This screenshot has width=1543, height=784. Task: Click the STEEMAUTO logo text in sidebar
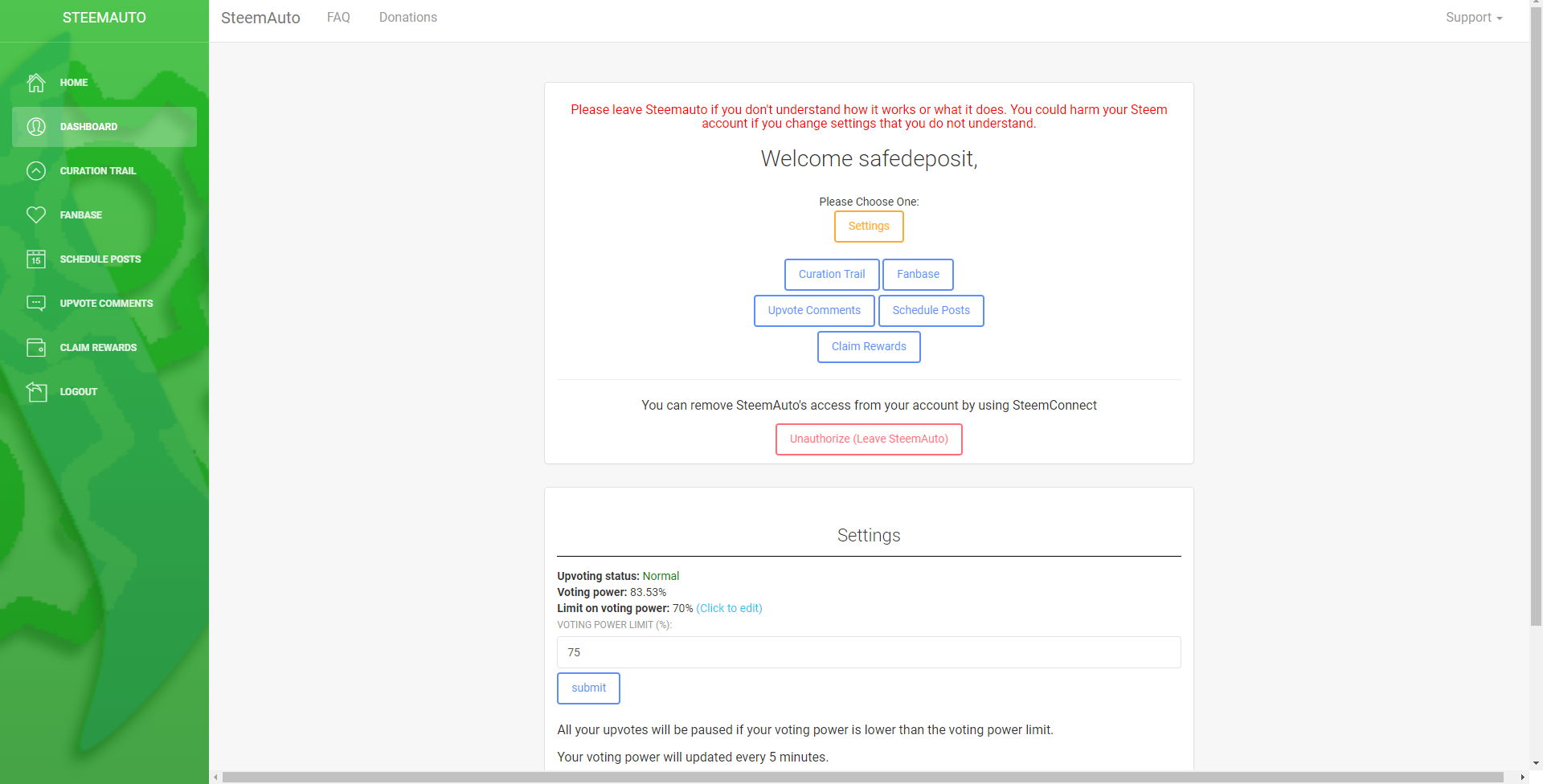(104, 18)
